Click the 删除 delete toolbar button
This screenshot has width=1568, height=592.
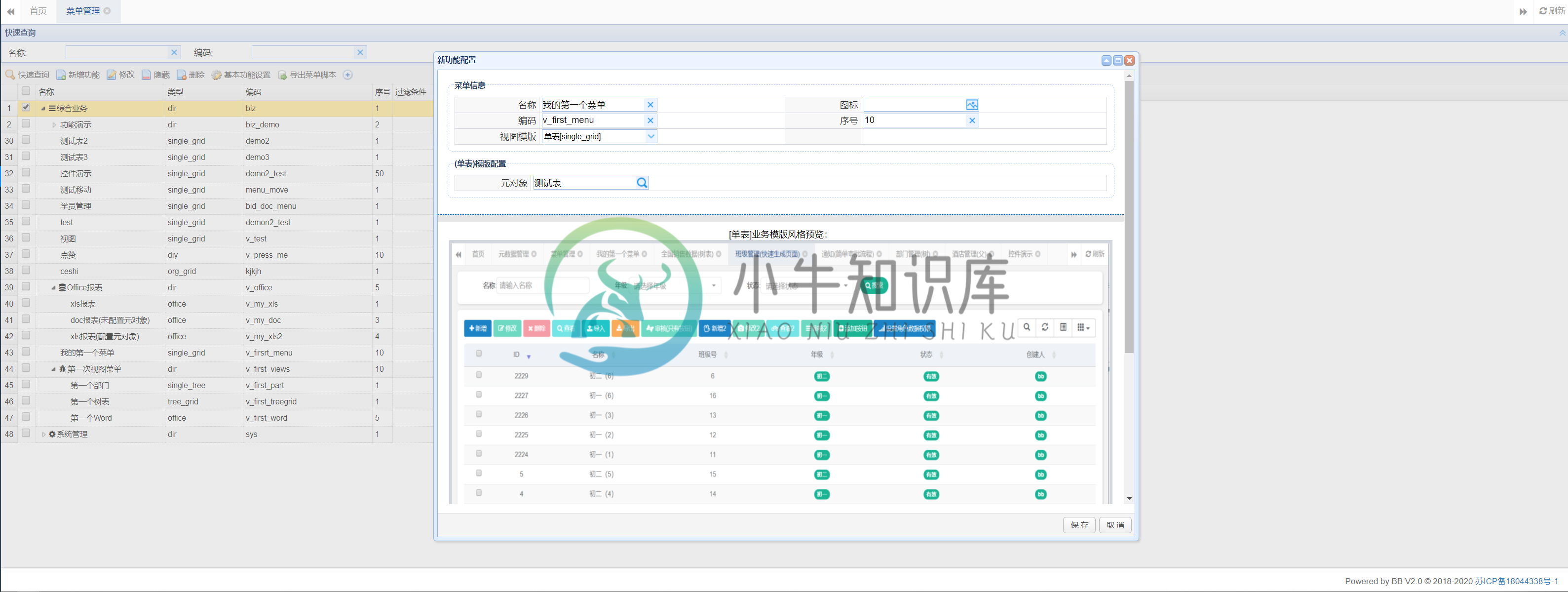[191, 75]
